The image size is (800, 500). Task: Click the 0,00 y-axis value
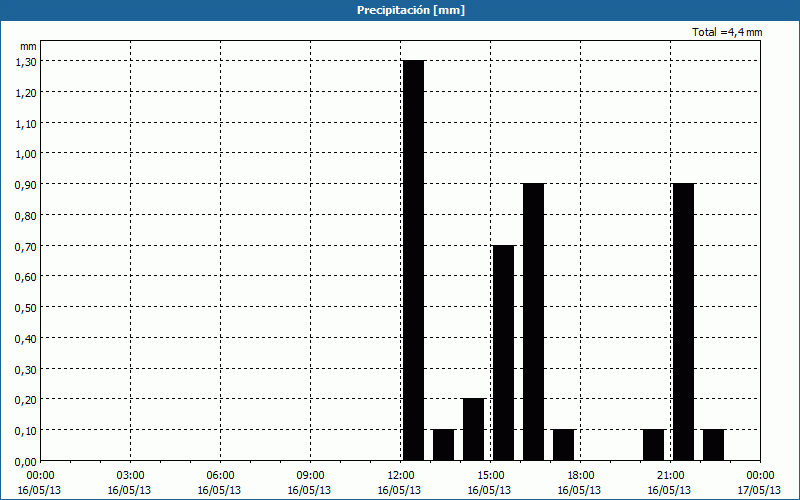click(x=26, y=462)
